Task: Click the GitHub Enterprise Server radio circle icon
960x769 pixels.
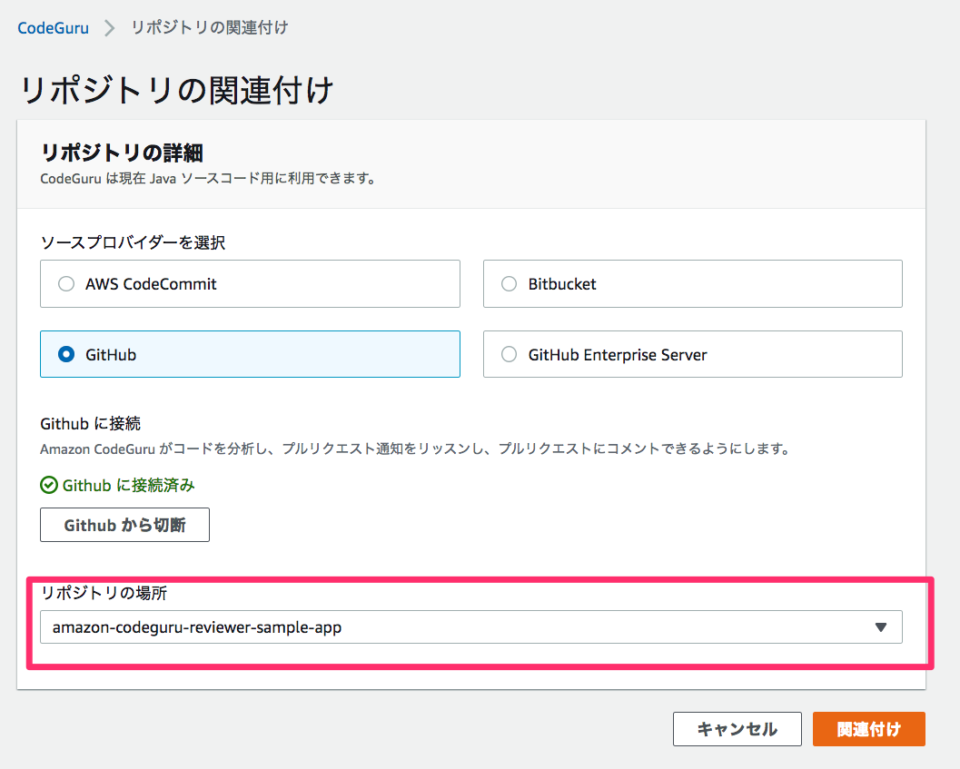Action: [509, 354]
